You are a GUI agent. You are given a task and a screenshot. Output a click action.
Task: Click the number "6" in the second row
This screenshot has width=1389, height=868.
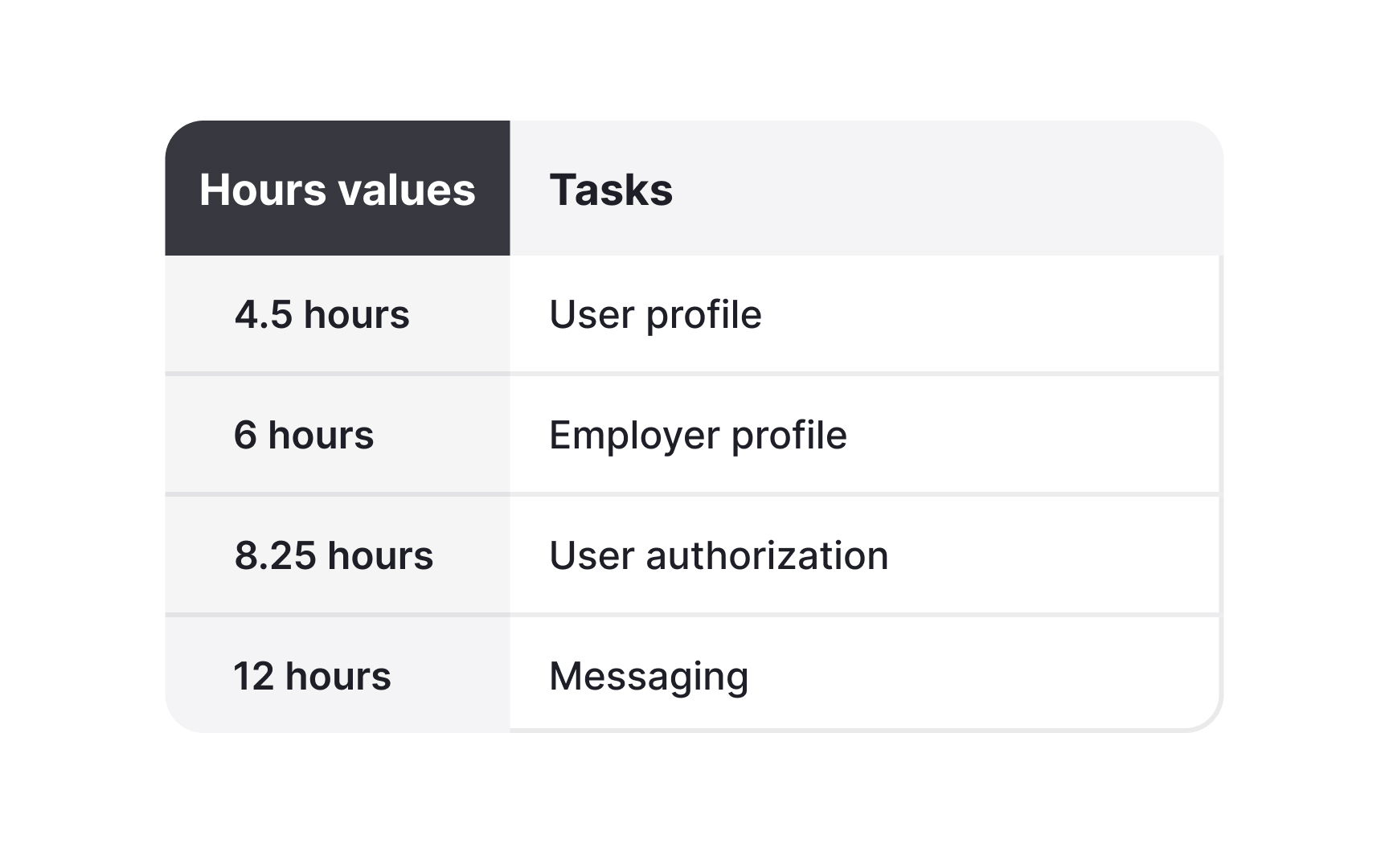(x=245, y=435)
